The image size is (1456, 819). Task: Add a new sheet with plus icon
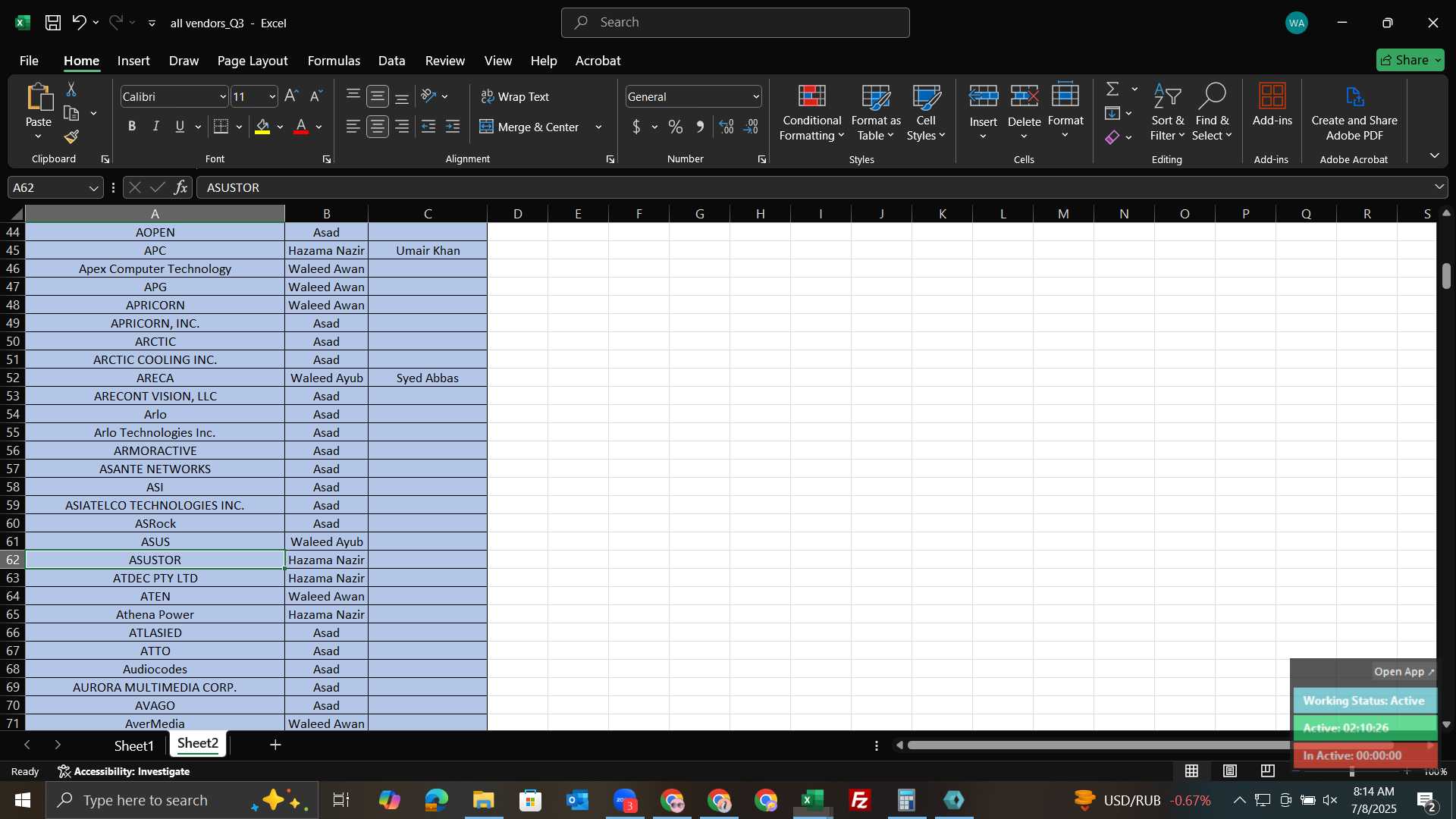pos(275,745)
